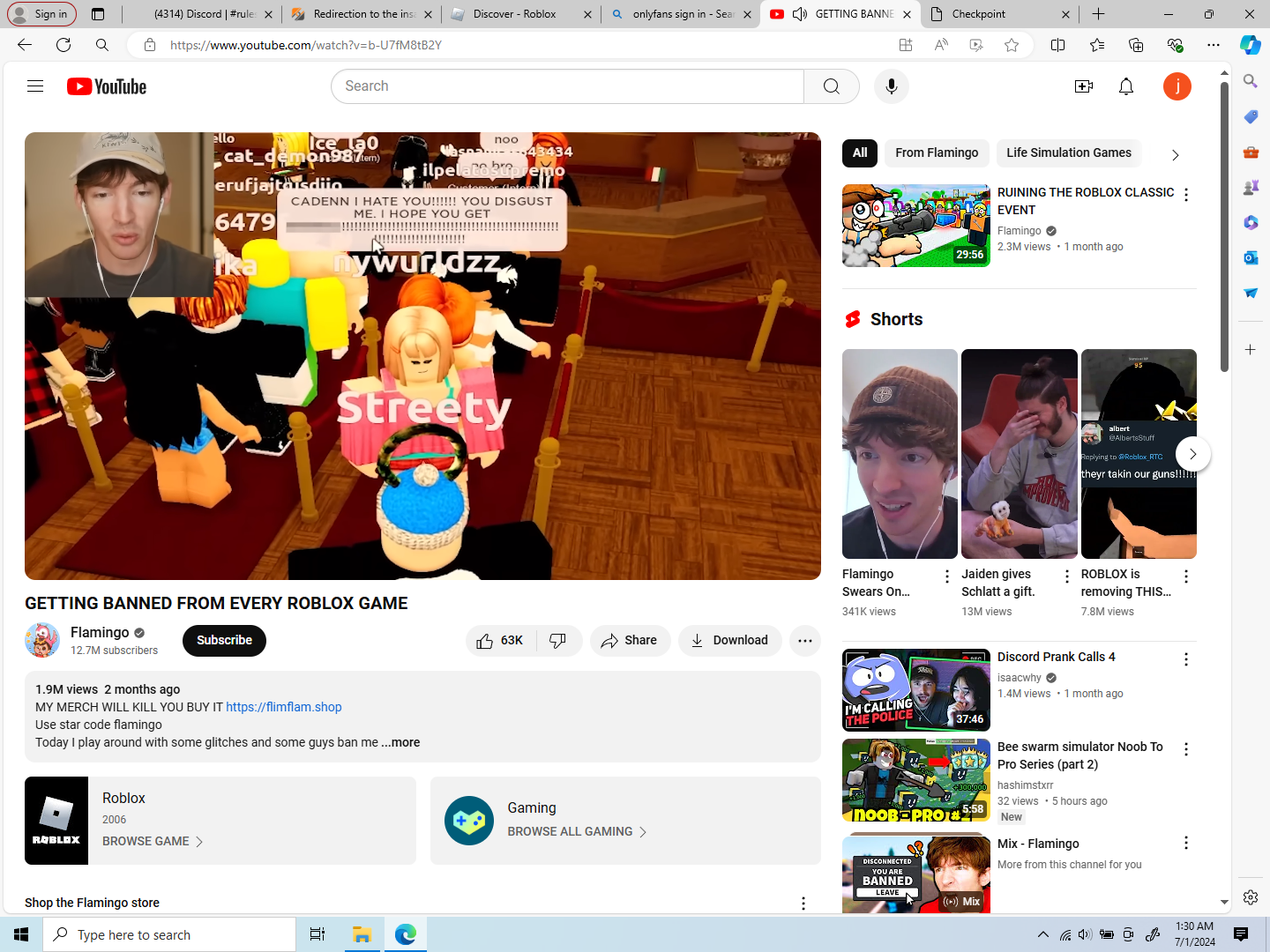The image size is (1270, 952).
Task: Start voice search with the microphone
Action: [892, 86]
